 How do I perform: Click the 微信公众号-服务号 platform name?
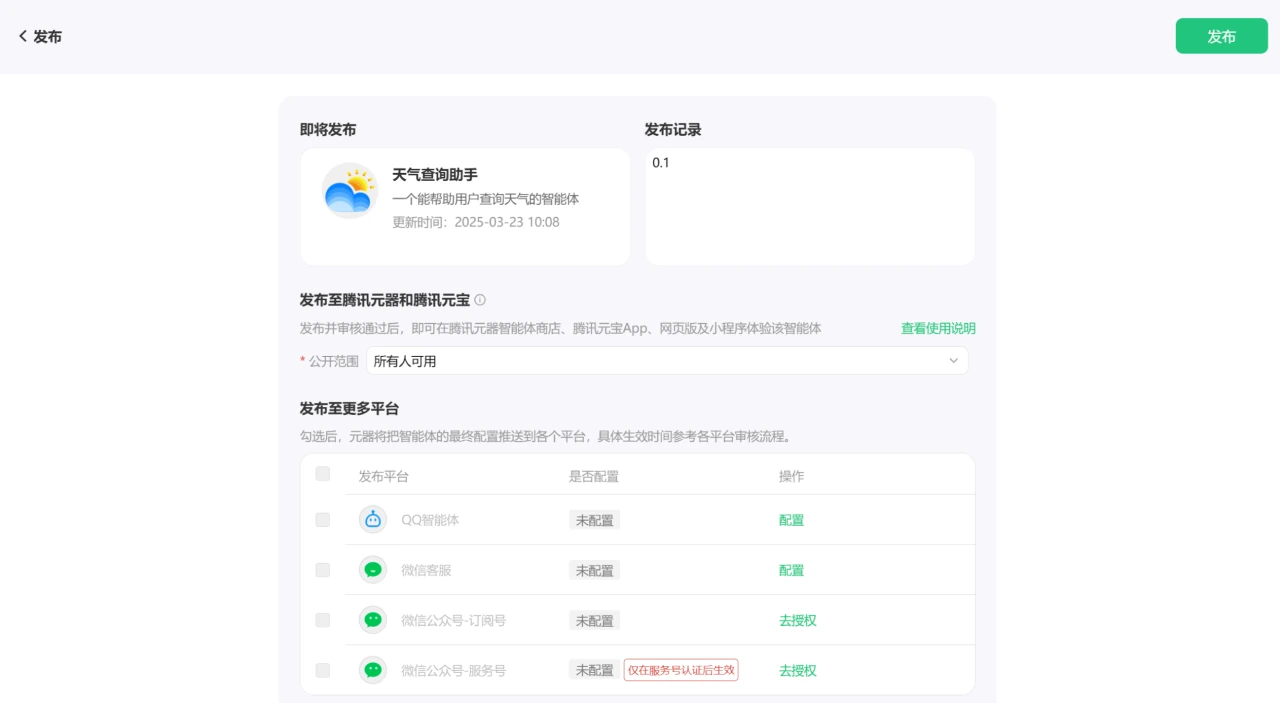(x=453, y=670)
